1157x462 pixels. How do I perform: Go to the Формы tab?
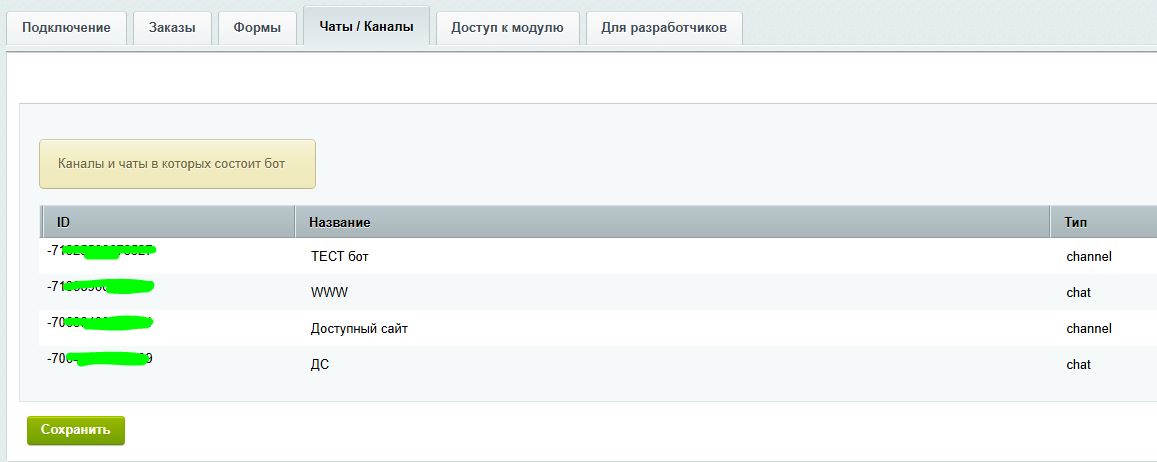pos(257,28)
